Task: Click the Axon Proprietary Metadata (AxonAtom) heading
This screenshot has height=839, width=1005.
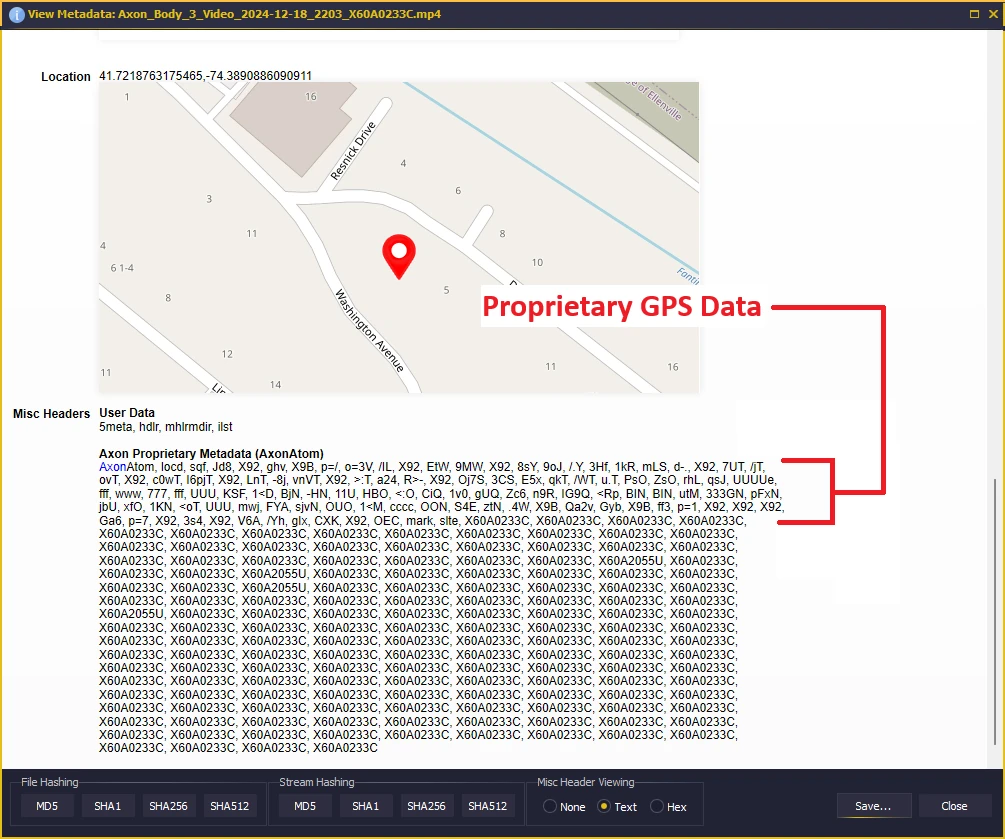Action: pos(212,454)
